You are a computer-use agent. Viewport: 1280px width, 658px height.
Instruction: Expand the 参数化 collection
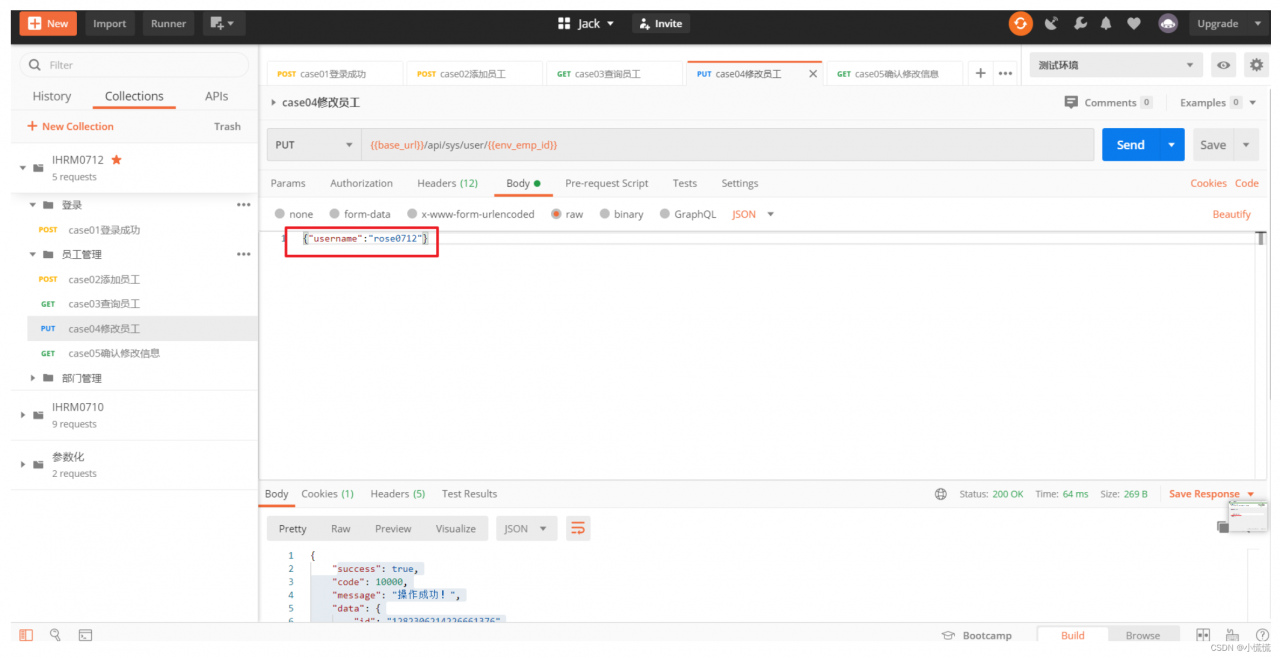click(x=23, y=464)
